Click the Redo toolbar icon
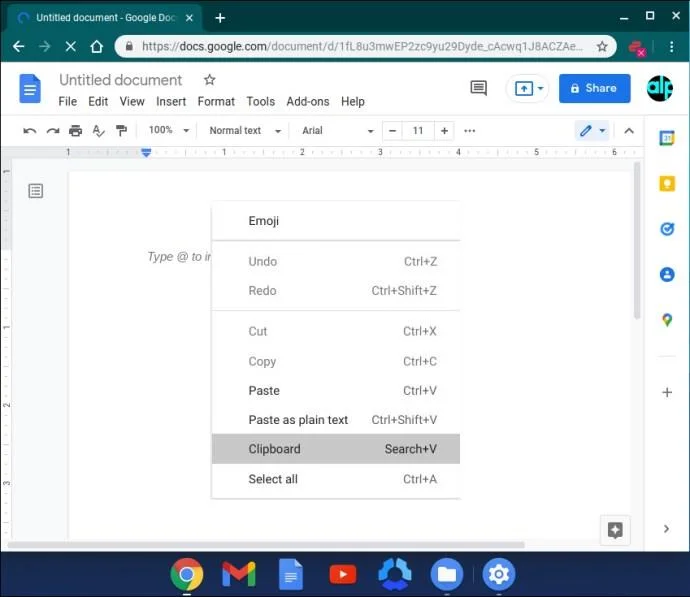 click(53, 131)
